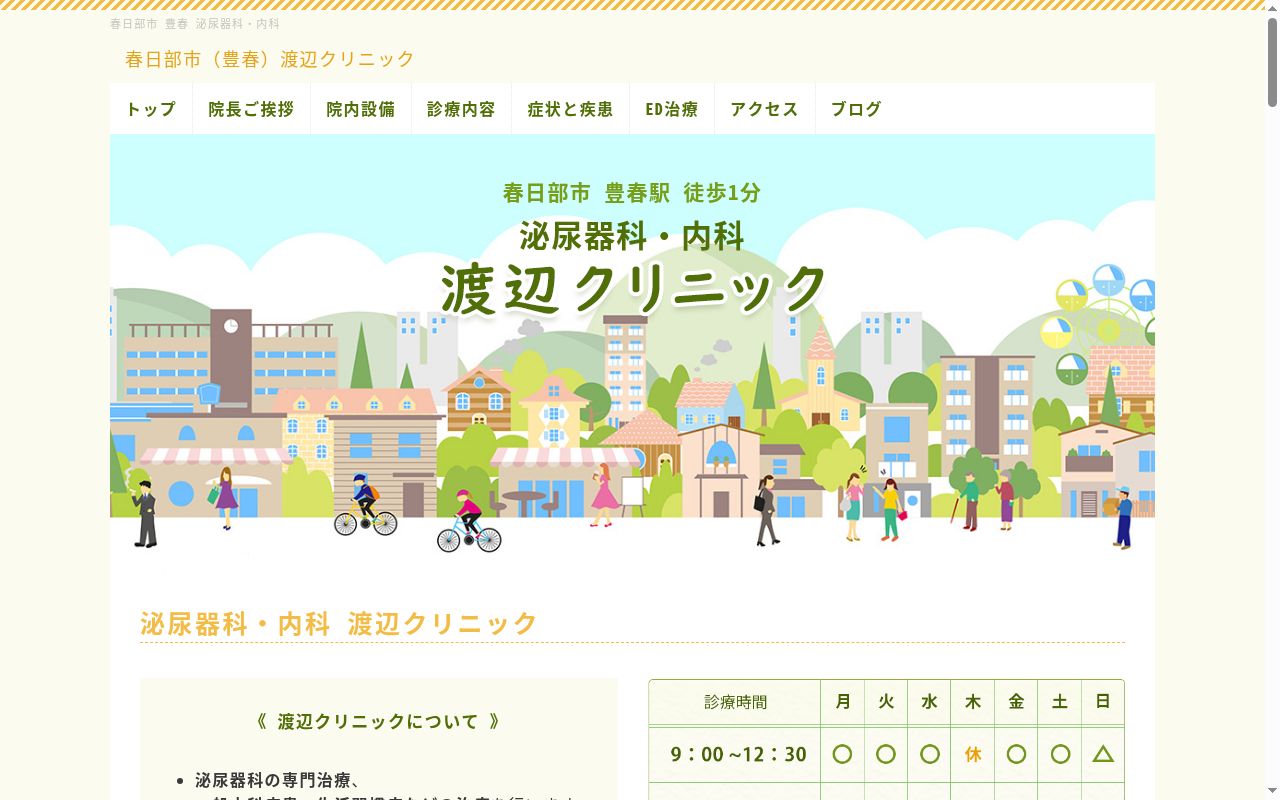Click the 火 column header
1280x800 pixels.
886,702
